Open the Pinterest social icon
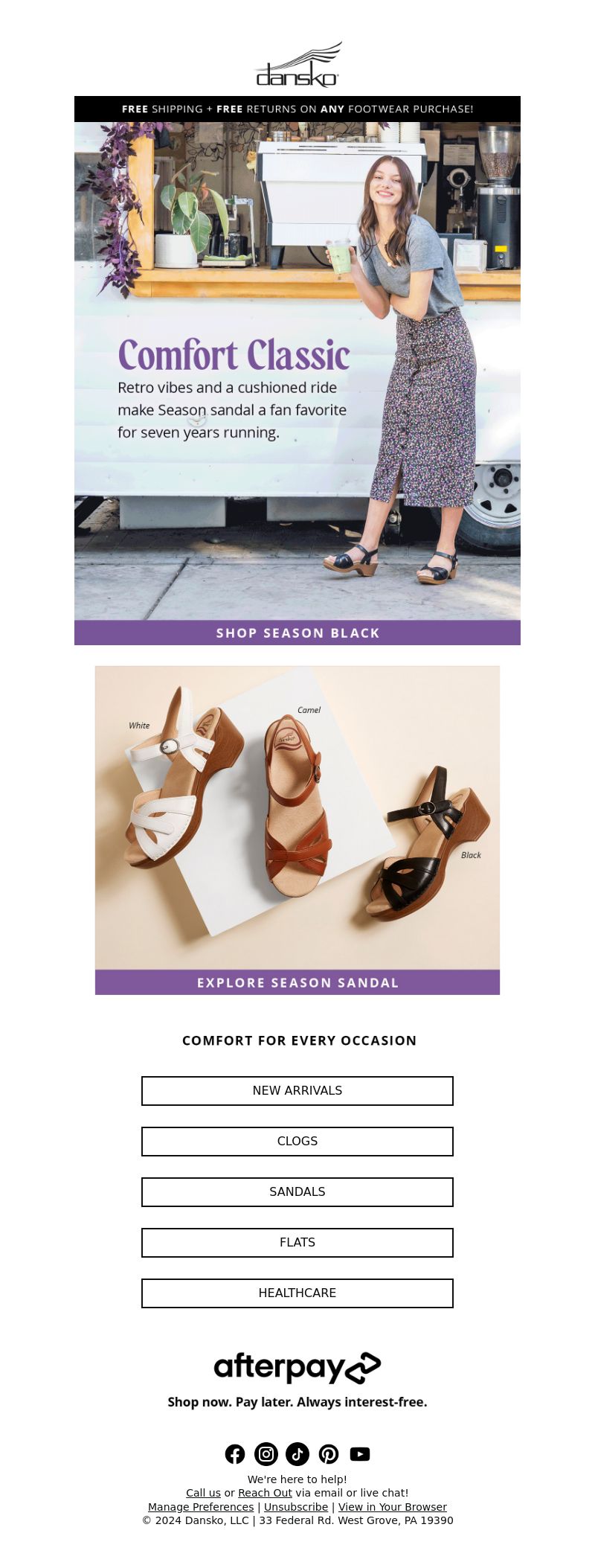 click(x=329, y=1454)
